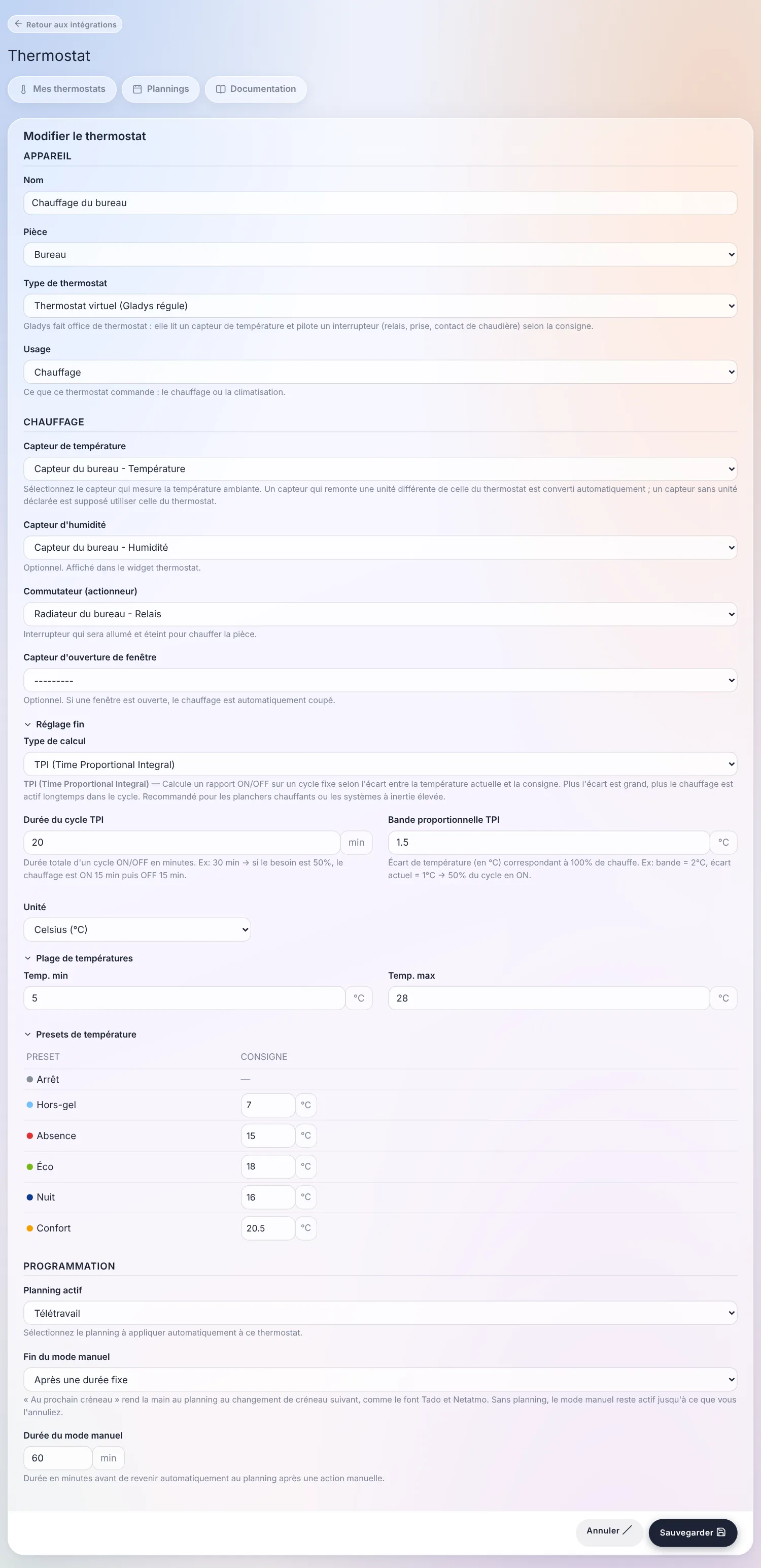Open the Capteur d'ouverture de fenêtre dropdown
The height and width of the screenshot is (1568, 761).
click(380, 680)
